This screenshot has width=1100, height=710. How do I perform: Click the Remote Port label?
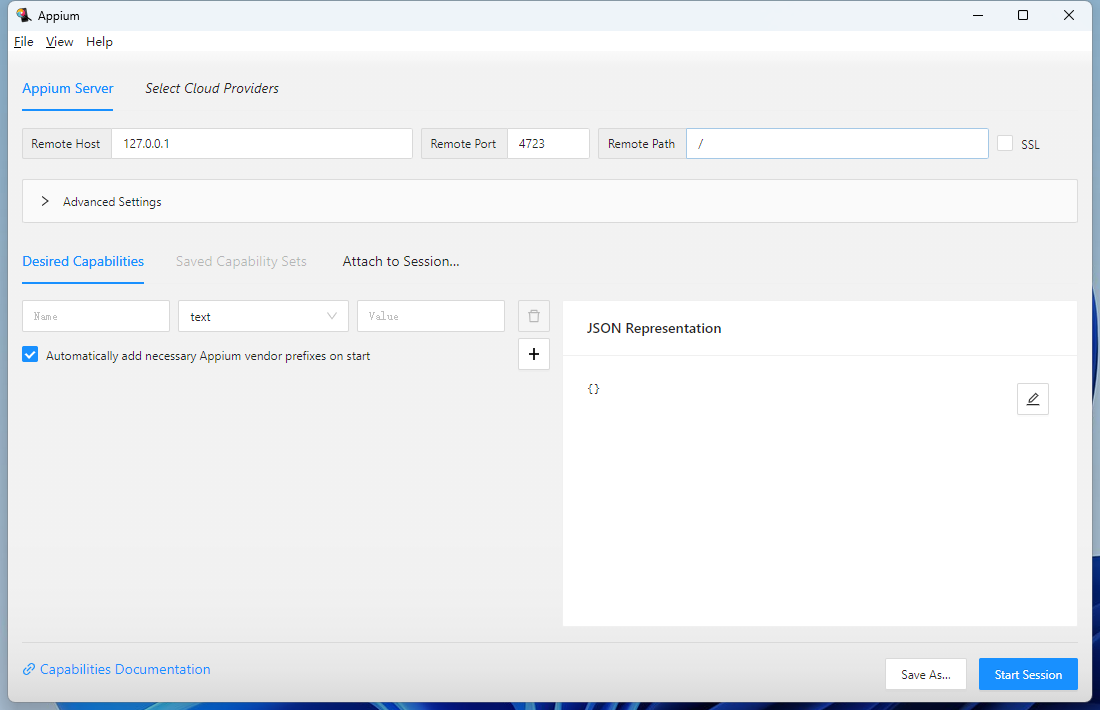pyautogui.click(x=463, y=143)
